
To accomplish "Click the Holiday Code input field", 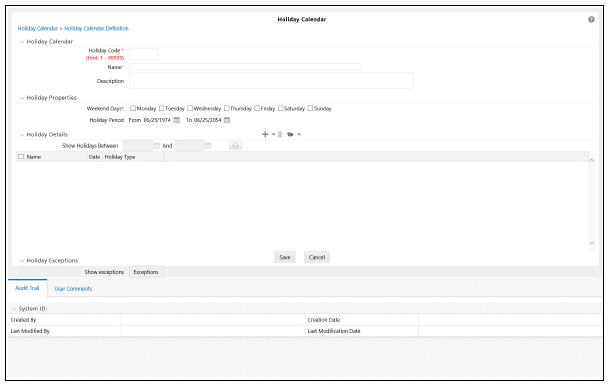I will point(144,54).
